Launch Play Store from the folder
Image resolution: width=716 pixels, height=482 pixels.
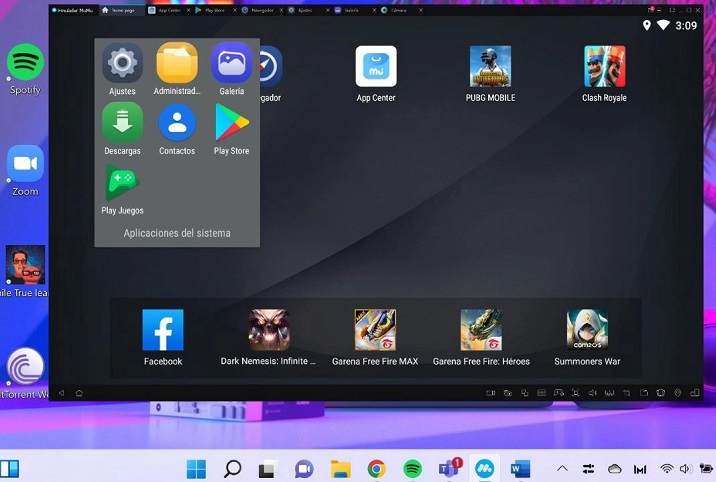pos(232,129)
